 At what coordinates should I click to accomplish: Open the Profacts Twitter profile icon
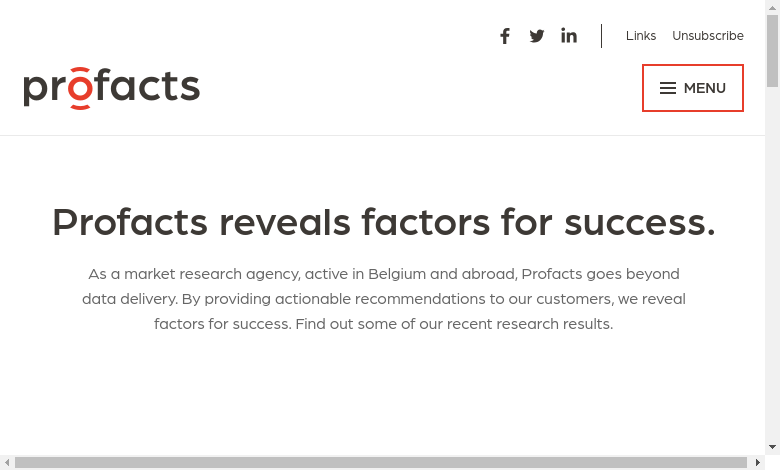(x=537, y=36)
